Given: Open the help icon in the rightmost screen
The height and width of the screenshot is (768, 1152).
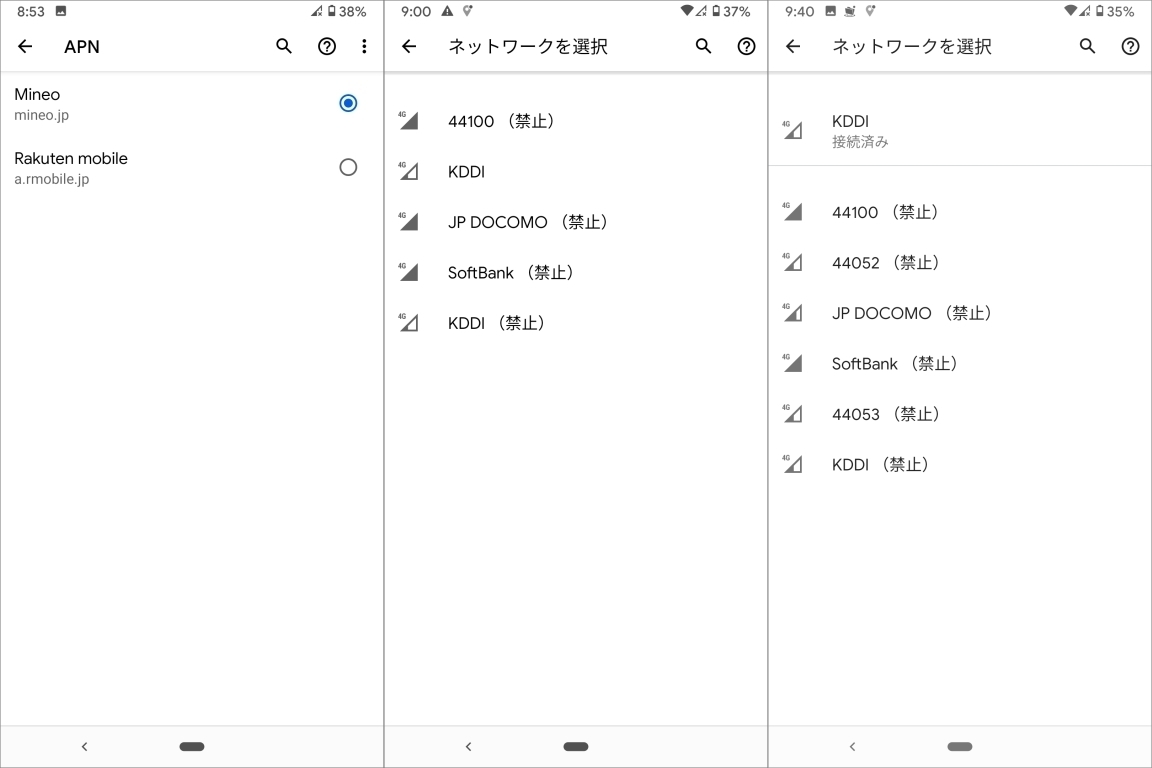Looking at the screenshot, I should (x=1130, y=46).
